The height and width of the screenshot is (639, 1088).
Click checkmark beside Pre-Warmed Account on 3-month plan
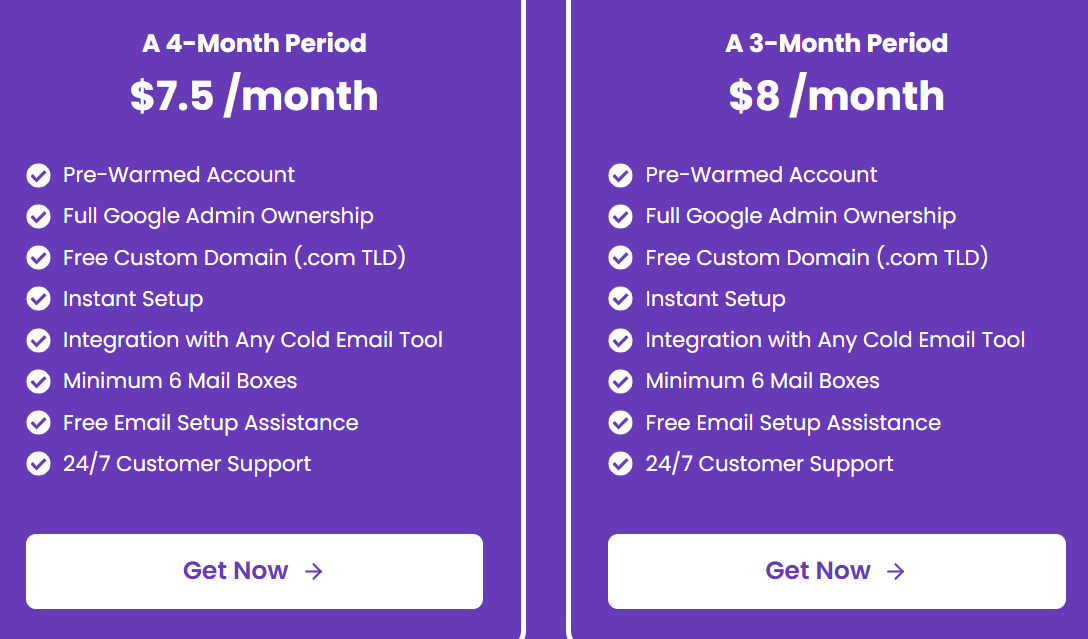pyautogui.click(x=620, y=175)
